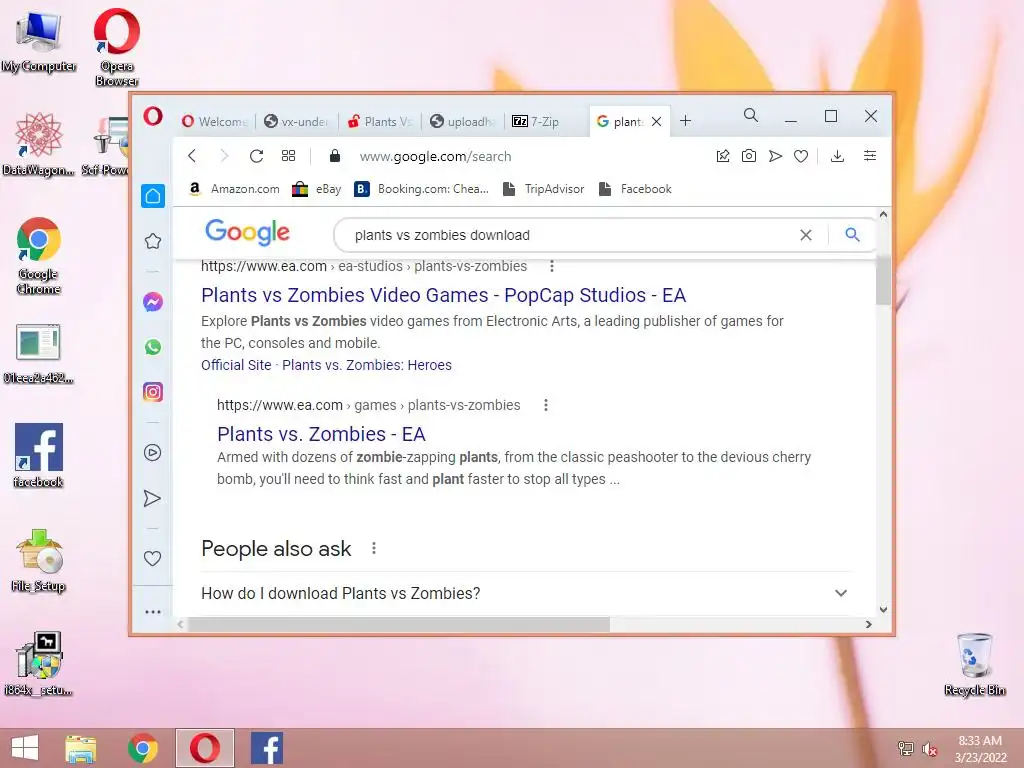The height and width of the screenshot is (768, 1024).
Task: Open options for ea-studios result
Action: point(552,266)
